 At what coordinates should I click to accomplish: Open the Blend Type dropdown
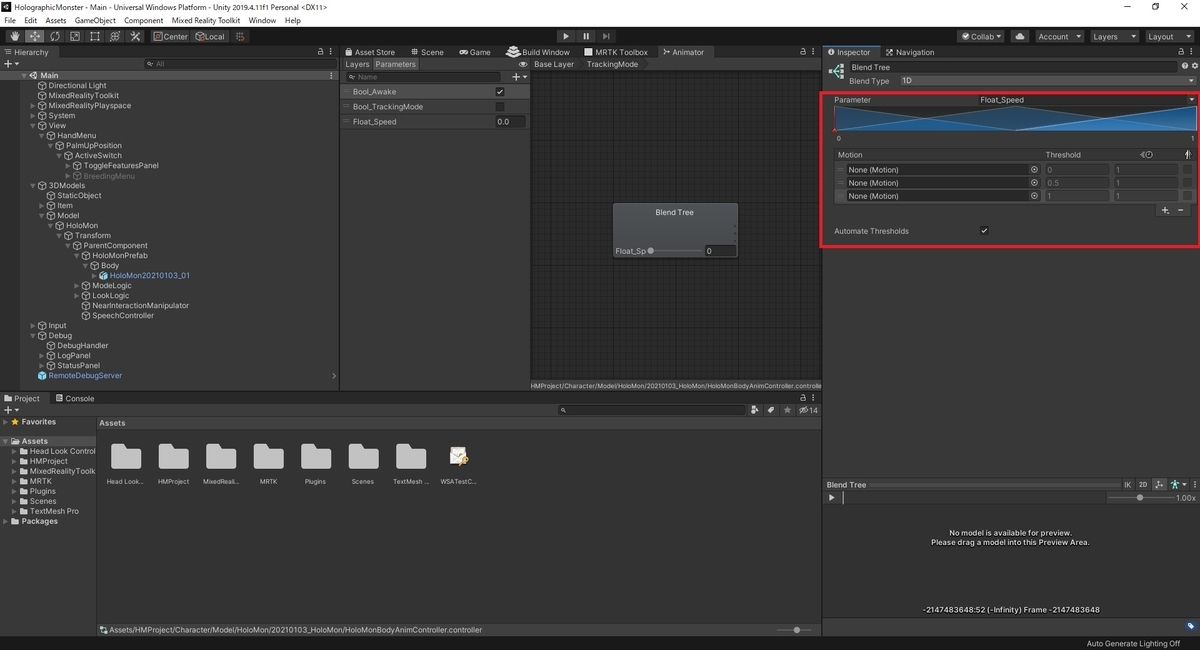1047,81
